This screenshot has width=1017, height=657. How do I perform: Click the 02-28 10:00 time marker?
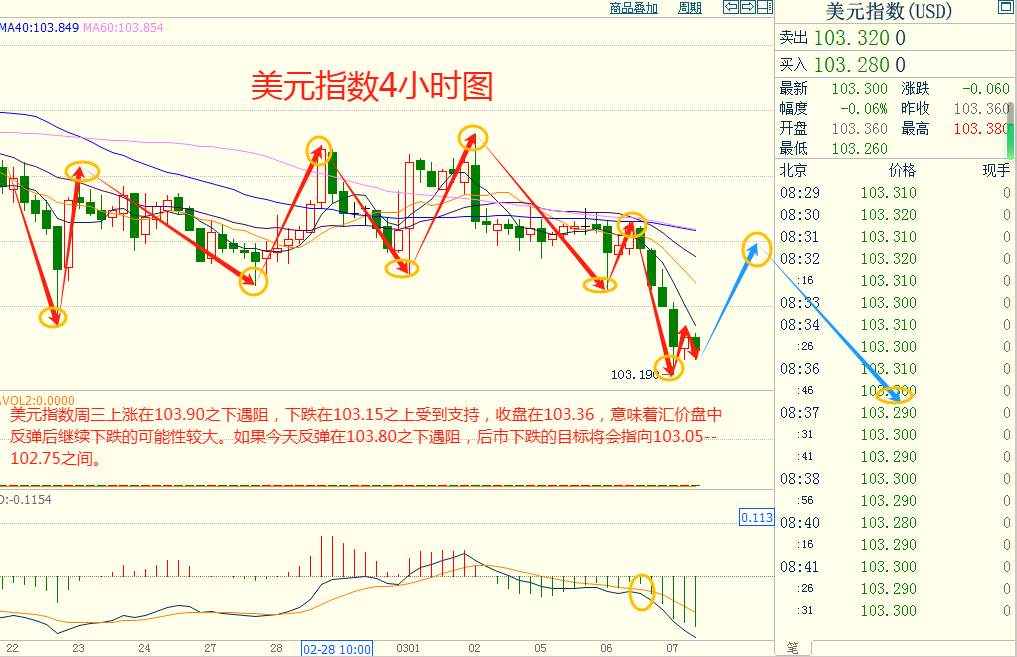[337, 649]
